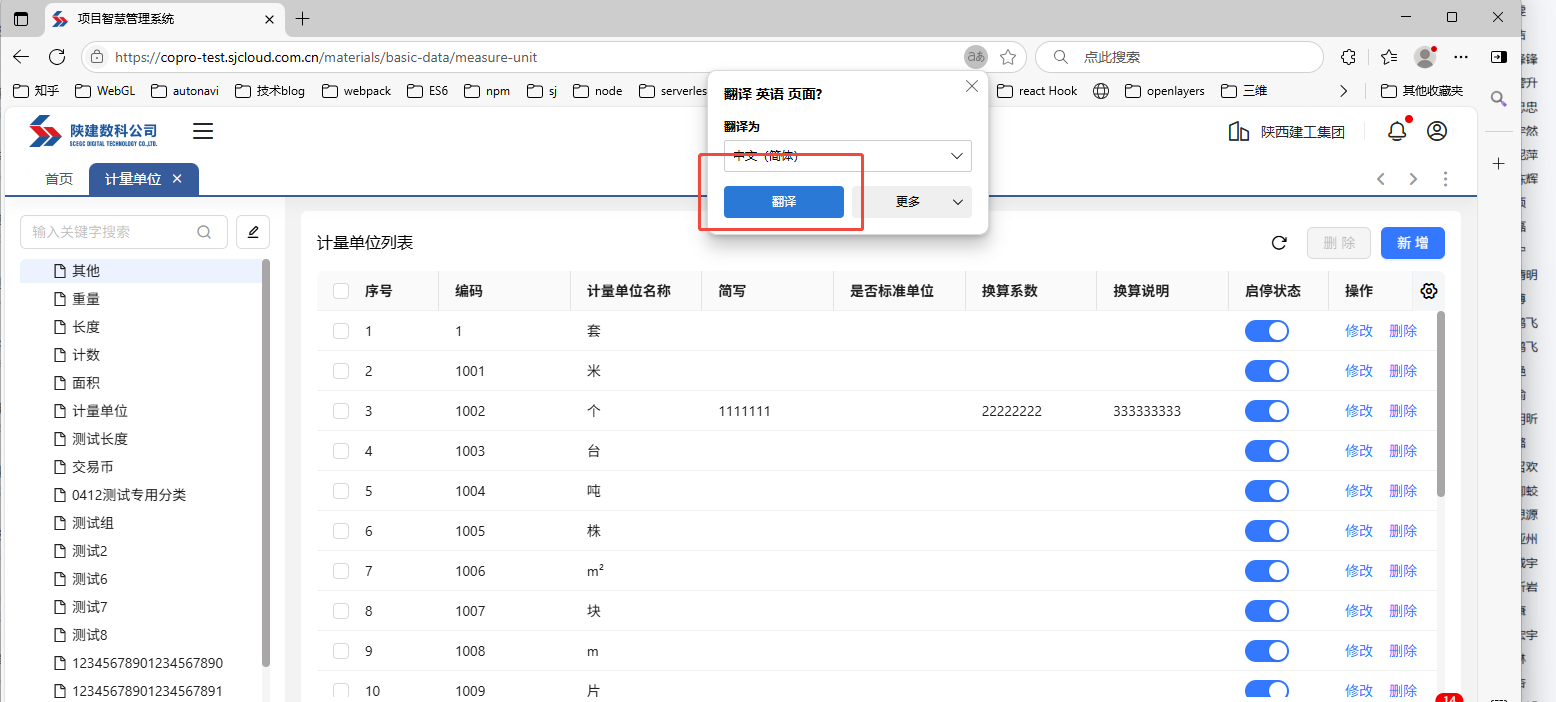The height and width of the screenshot is (702, 1556).
Task: Click the translate icon in address bar
Action: coord(975,57)
